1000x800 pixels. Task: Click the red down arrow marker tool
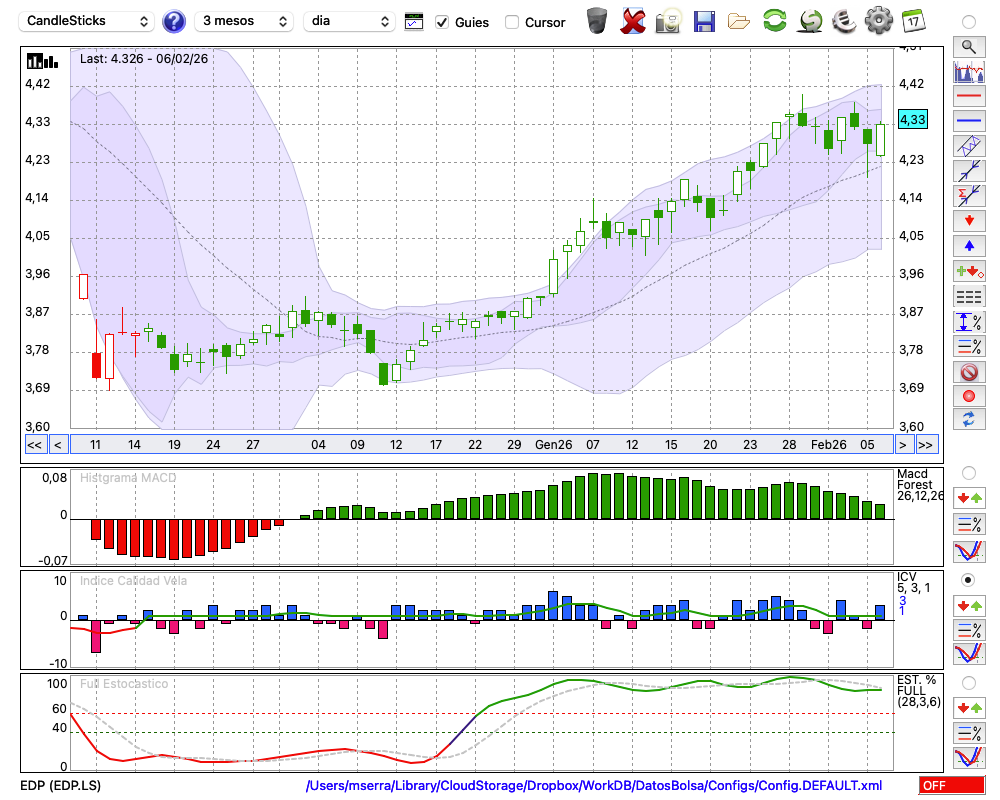pos(969,221)
